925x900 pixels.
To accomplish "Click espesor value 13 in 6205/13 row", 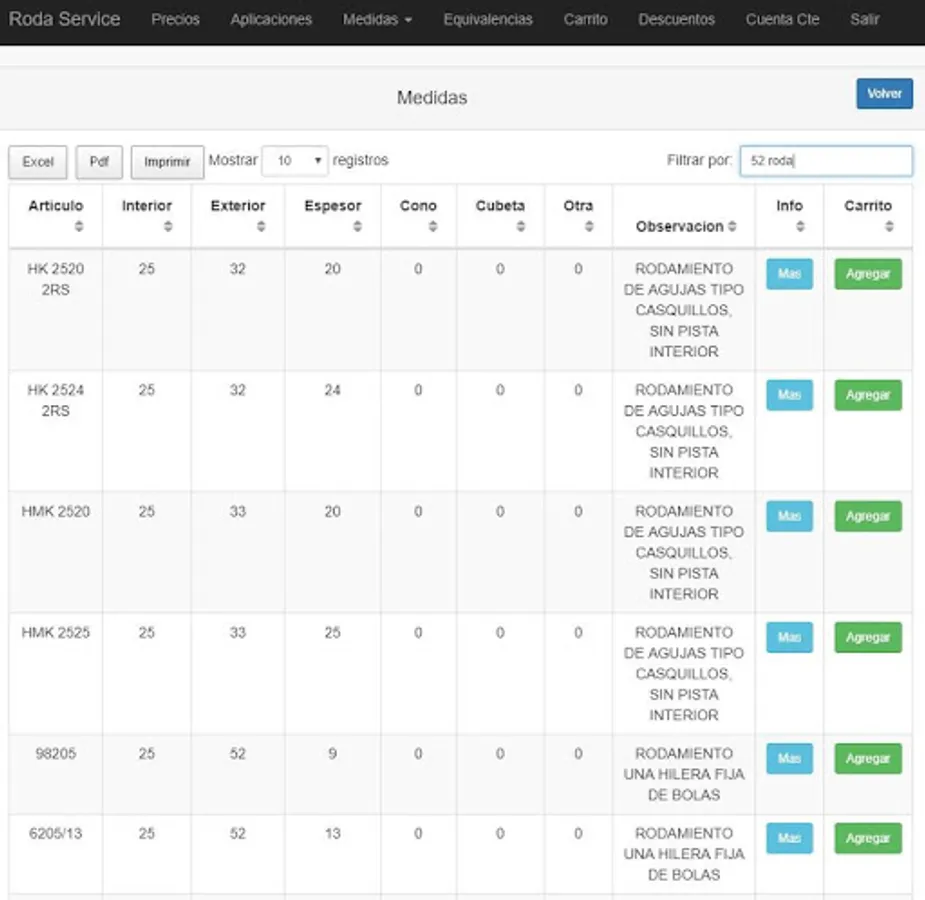I will pyautogui.click(x=333, y=834).
